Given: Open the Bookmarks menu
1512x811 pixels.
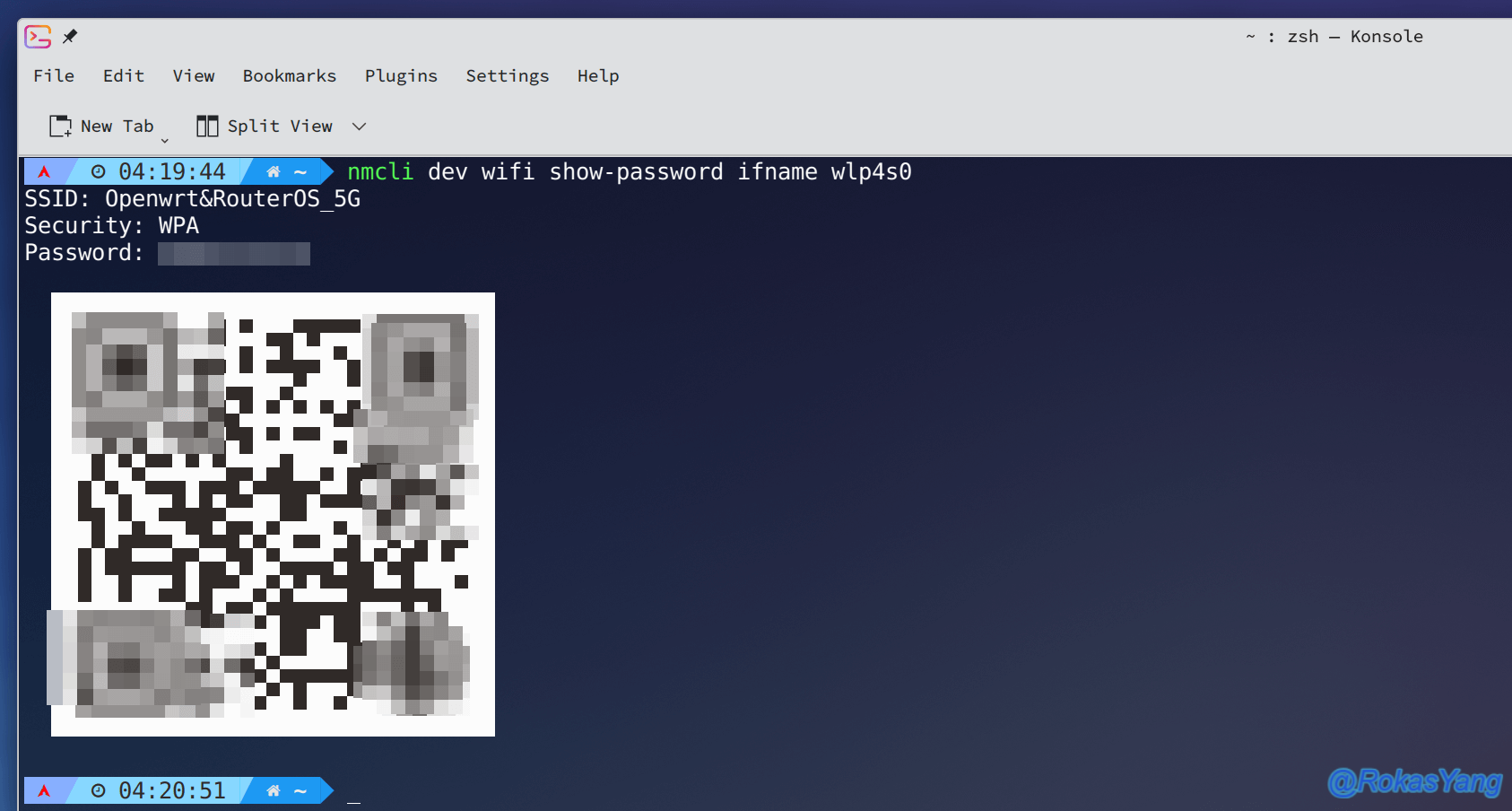Looking at the screenshot, I should (290, 76).
